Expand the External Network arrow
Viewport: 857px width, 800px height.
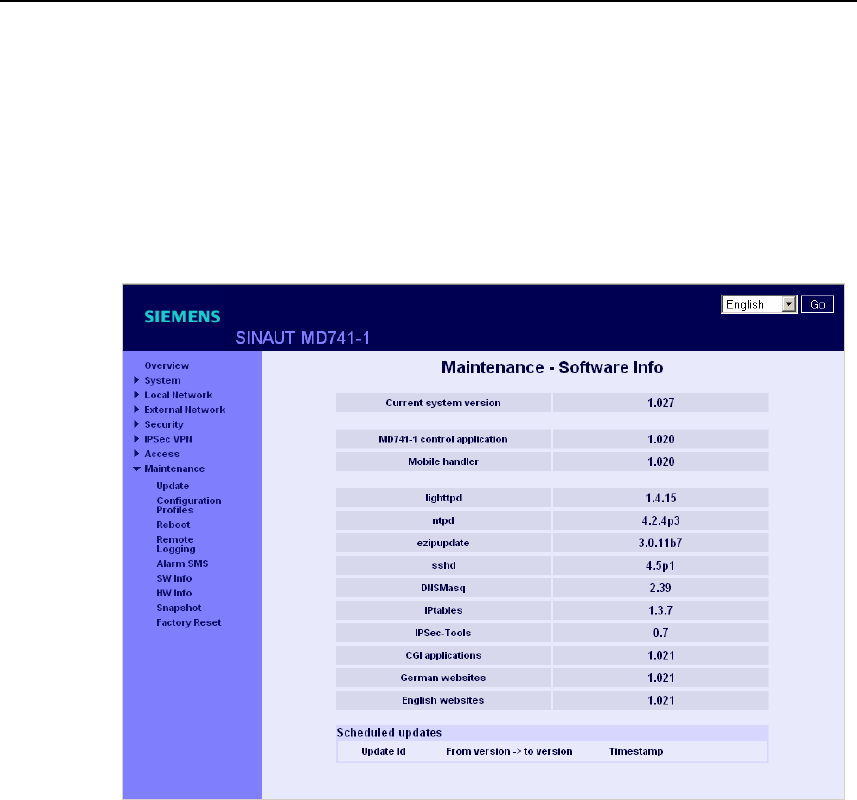click(x=137, y=409)
